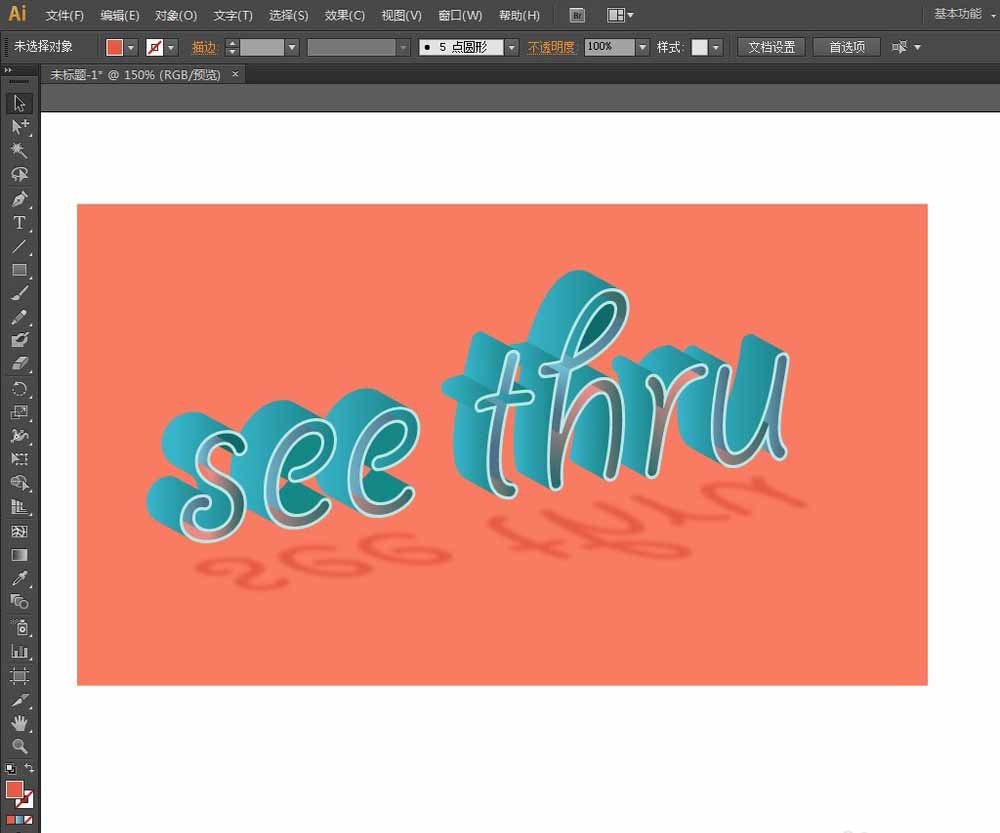Open the 视图(V) menu
Image resolution: width=1000 pixels, height=833 pixels.
click(401, 15)
